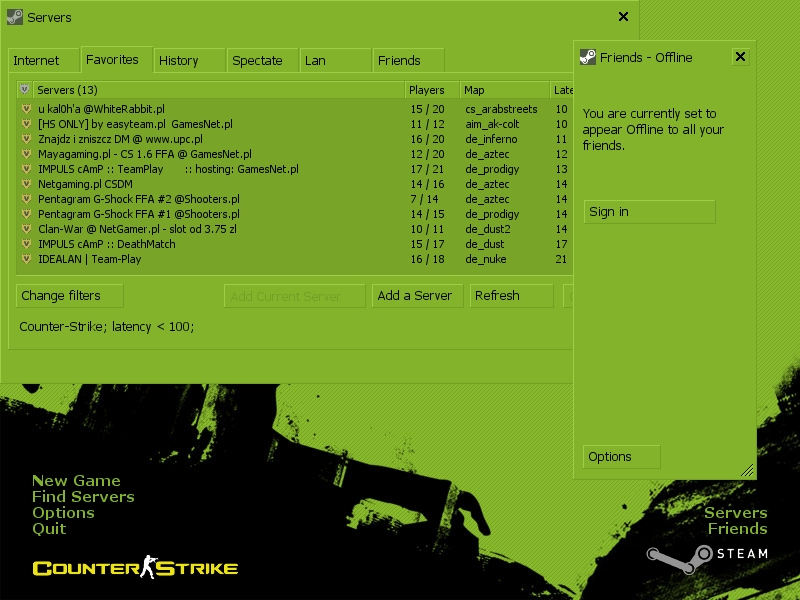Select server IMPULS cAmP :: TeamPlay
This screenshot has width=800, height=600.
pyautogui.click(x=295, y=169)
